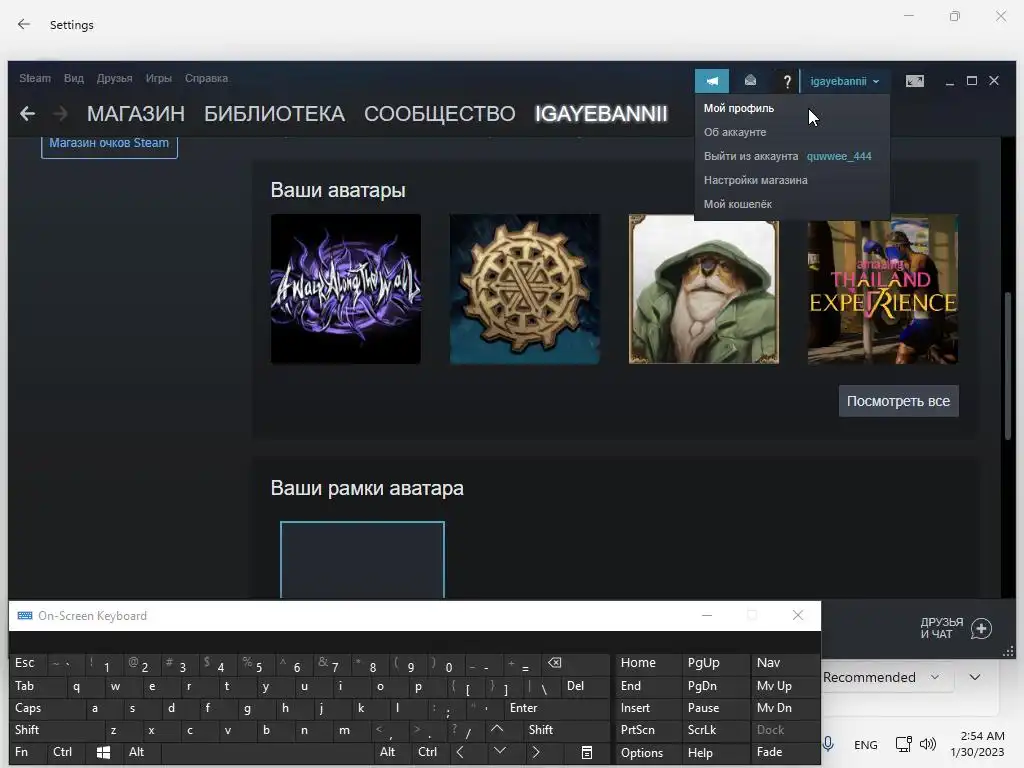This screenshot has width=1024, height=768.
Task: Open the Вид menu
Action: point(74,78)
